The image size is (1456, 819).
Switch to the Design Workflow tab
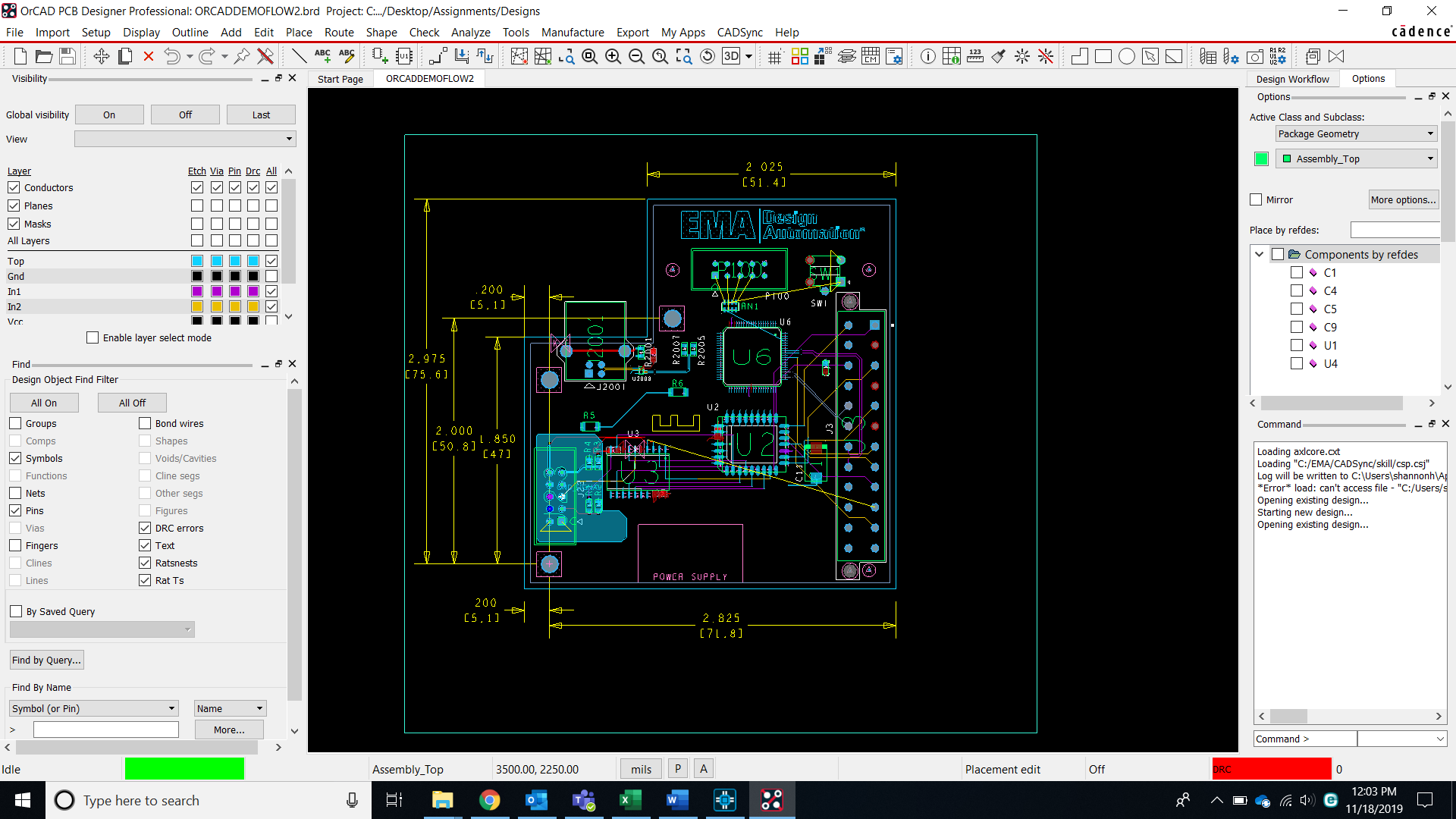(x=1292, y=79)
